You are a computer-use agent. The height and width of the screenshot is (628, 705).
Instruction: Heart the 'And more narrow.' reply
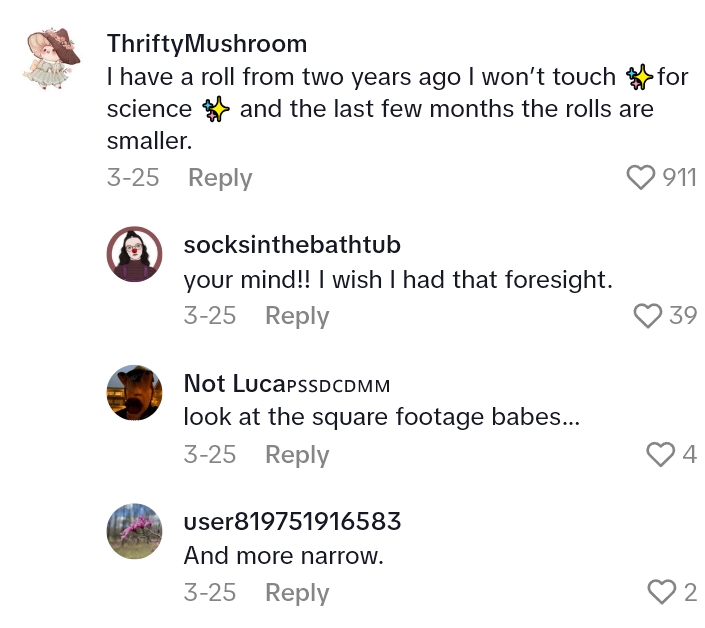[x=660, y=593]
